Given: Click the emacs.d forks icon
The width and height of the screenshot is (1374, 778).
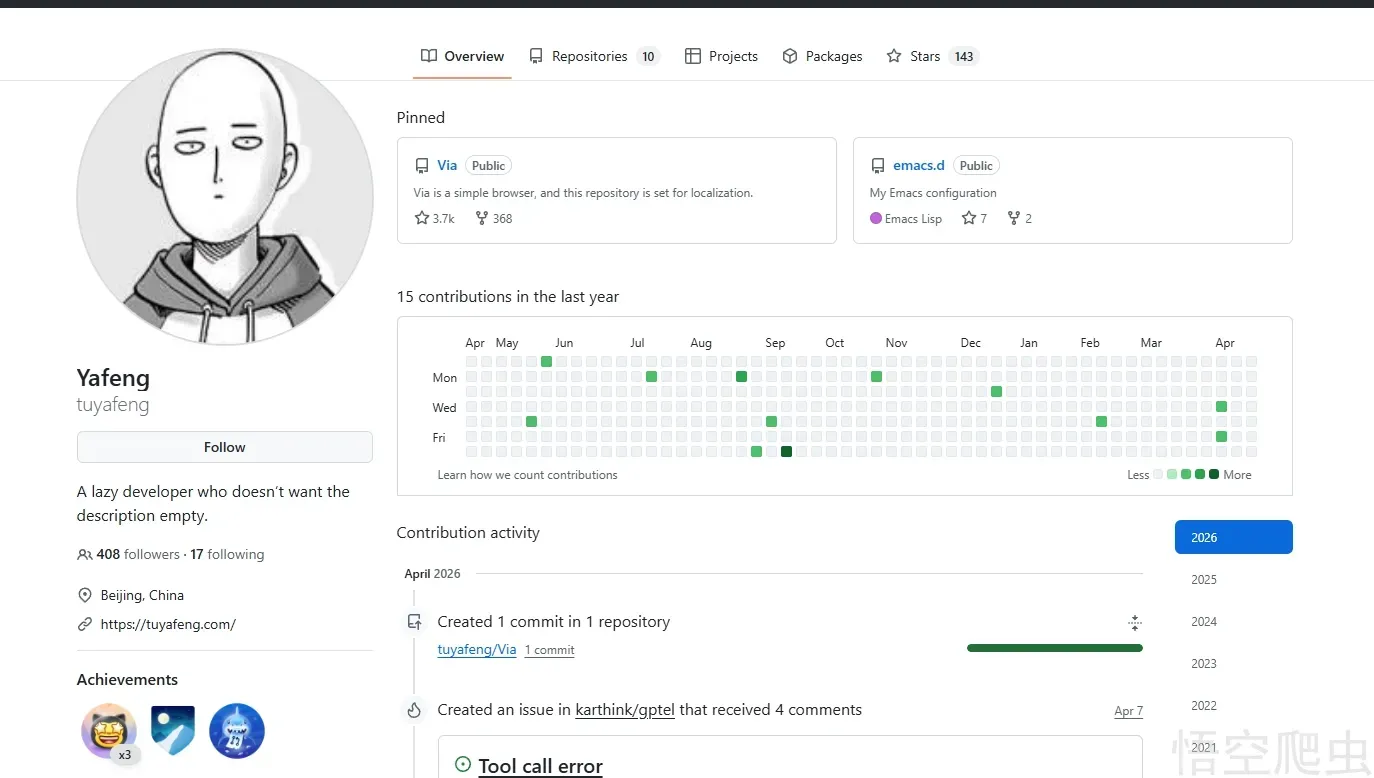Looking at the screenshot, I should click(1013, 218).
